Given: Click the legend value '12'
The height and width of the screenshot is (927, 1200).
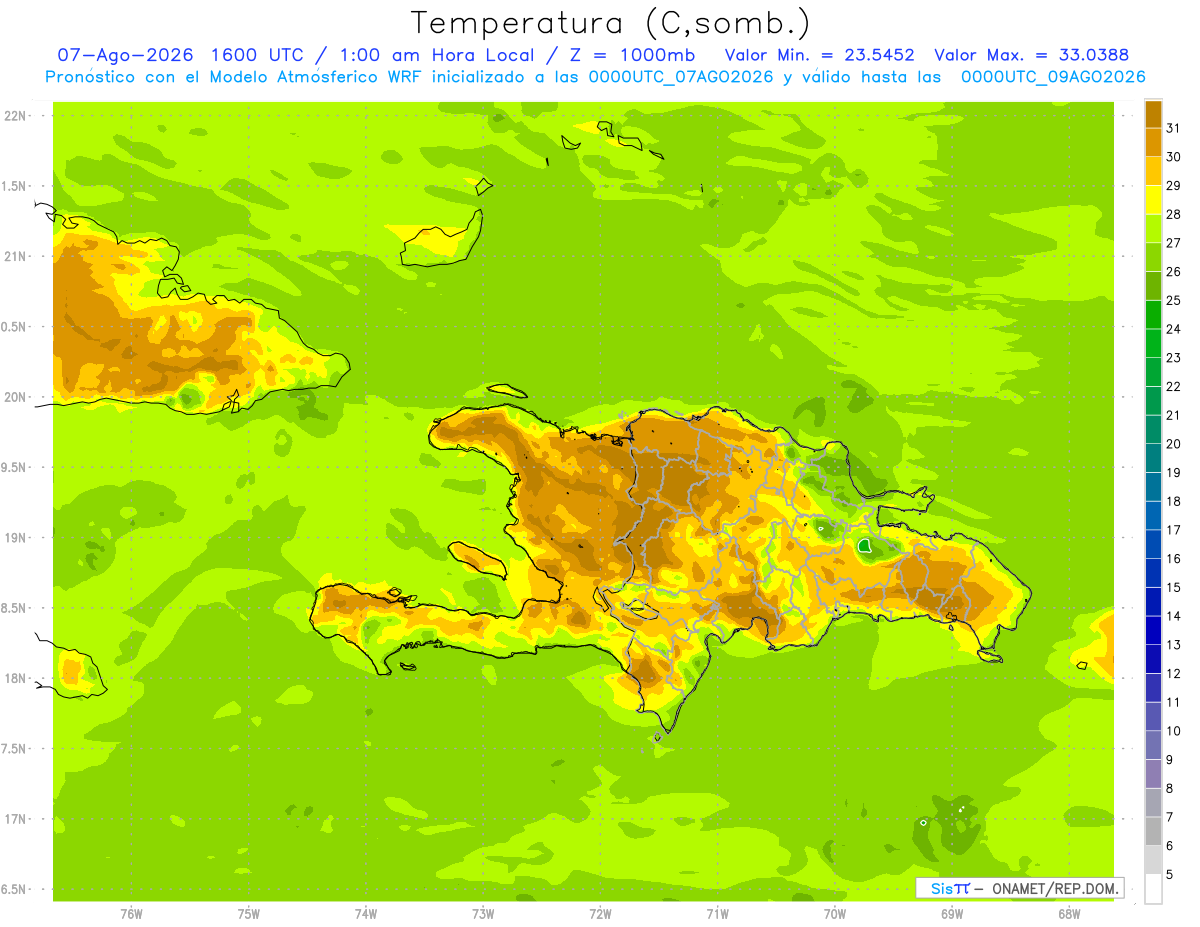Looking at the screenshot, I should [1174, 673].
